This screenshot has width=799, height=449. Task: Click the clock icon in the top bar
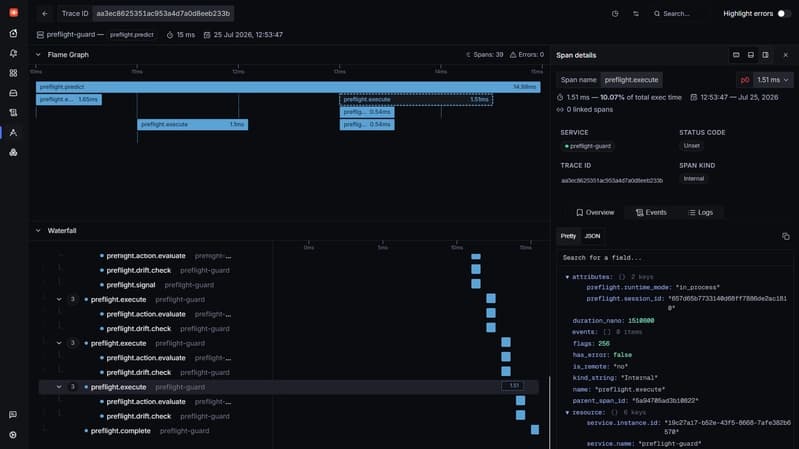615,14
